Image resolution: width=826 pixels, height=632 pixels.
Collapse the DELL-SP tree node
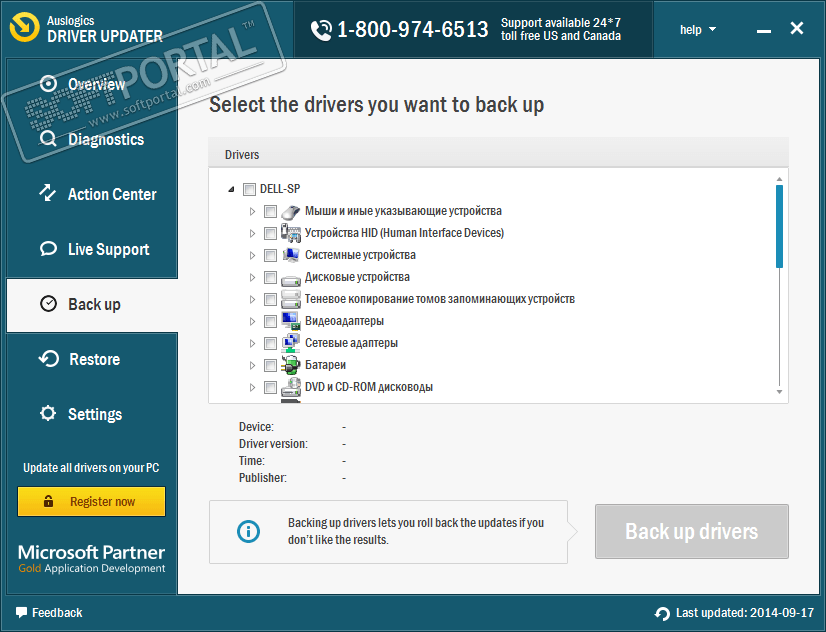tap(231, 189)
